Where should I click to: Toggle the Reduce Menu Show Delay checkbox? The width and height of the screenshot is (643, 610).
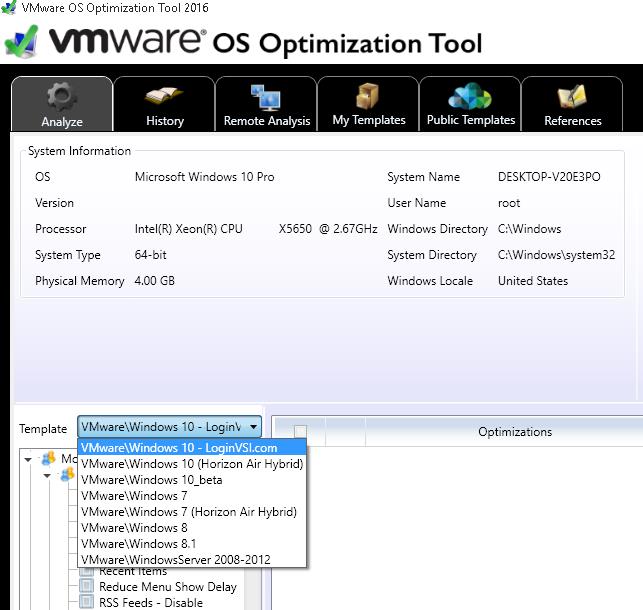pos(86,585)
